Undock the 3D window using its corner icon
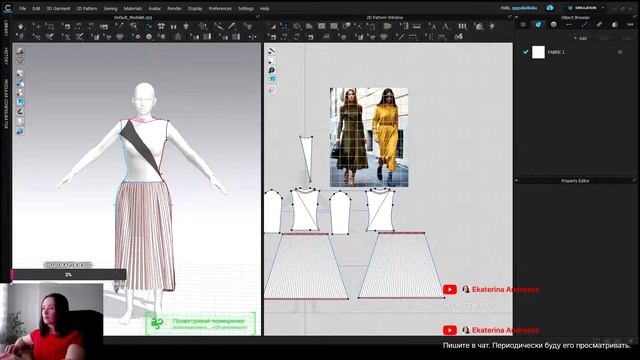The width and height of the screenshot is (640, 360). 258,18
